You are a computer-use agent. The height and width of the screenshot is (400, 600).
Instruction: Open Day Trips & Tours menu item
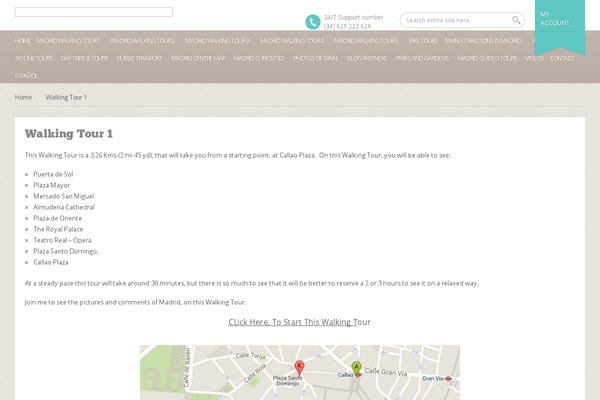point(84,58)
